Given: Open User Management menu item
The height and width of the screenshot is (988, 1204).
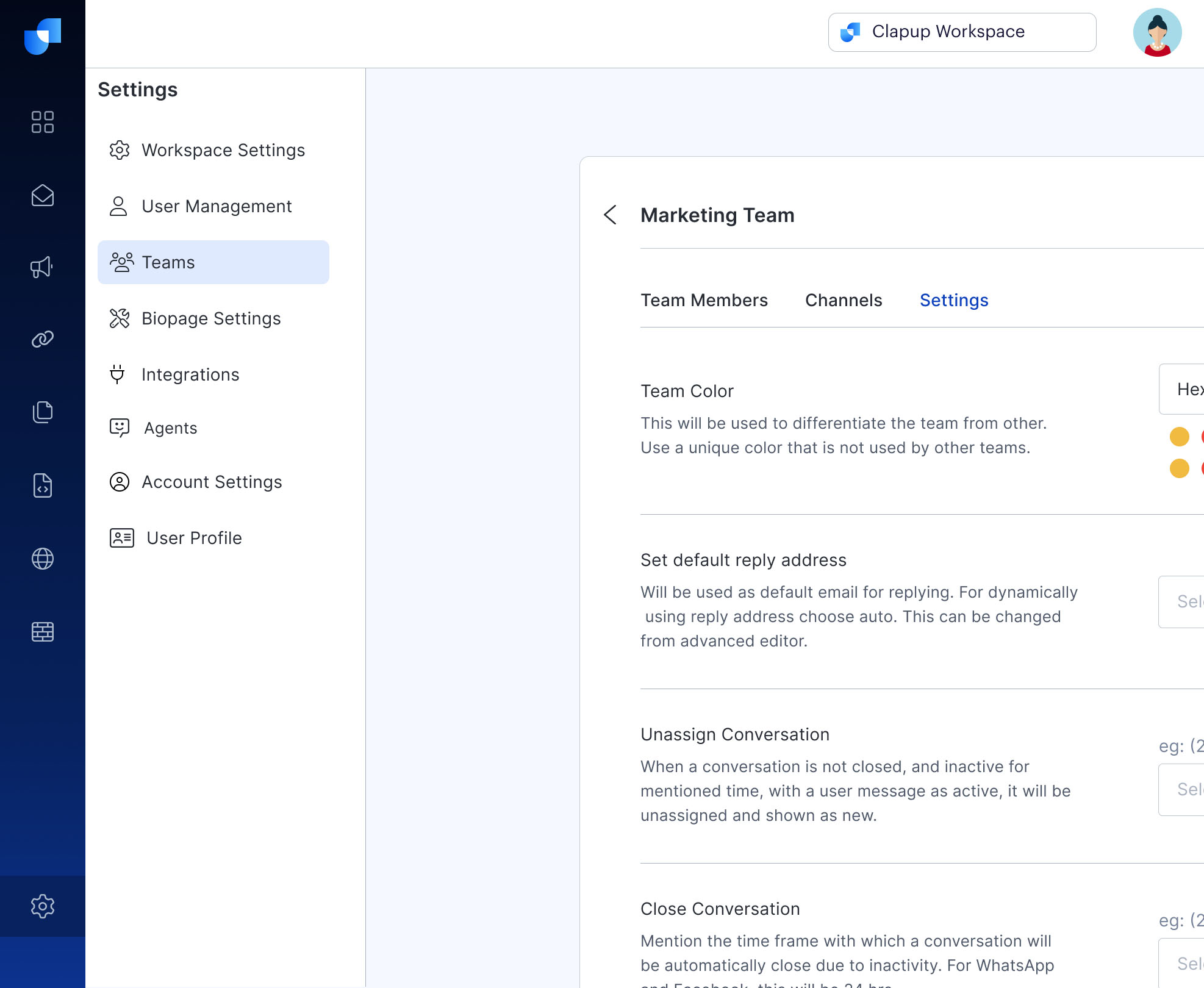Looking at the screenshot, I should click(213, 206).
